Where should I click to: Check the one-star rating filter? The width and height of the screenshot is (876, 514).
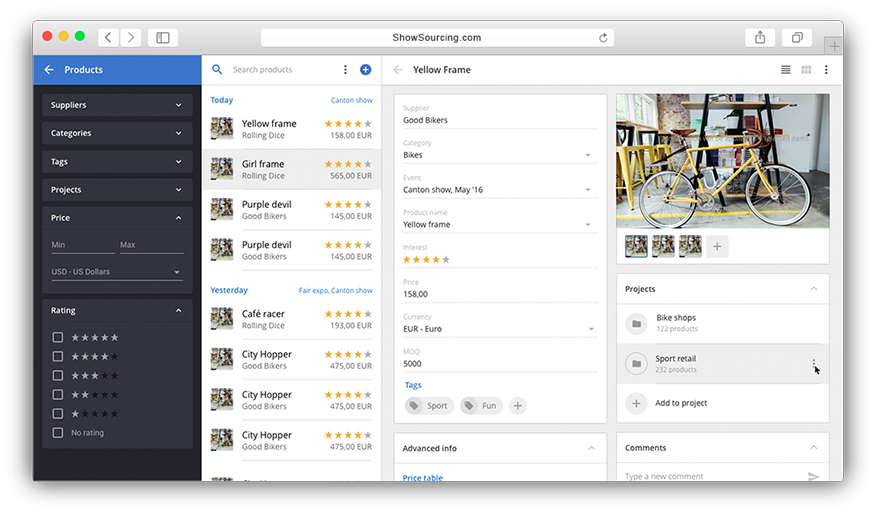pyautogui.click(x=58, y=413)
